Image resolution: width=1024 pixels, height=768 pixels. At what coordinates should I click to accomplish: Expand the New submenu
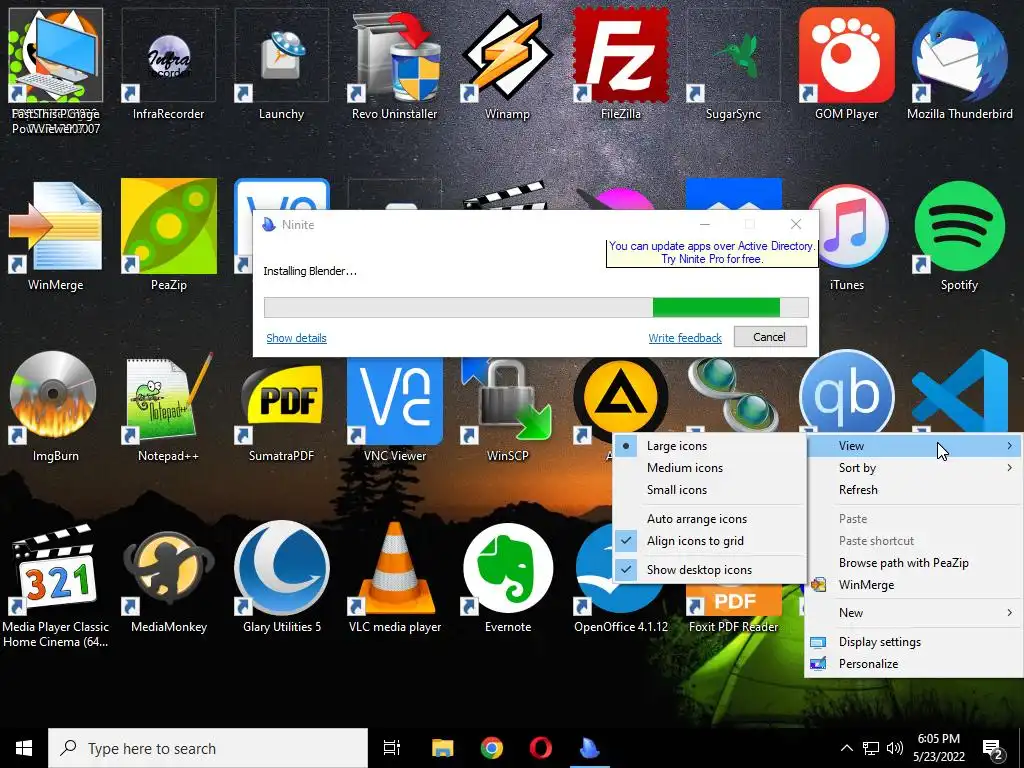click(x=914, y=613)
